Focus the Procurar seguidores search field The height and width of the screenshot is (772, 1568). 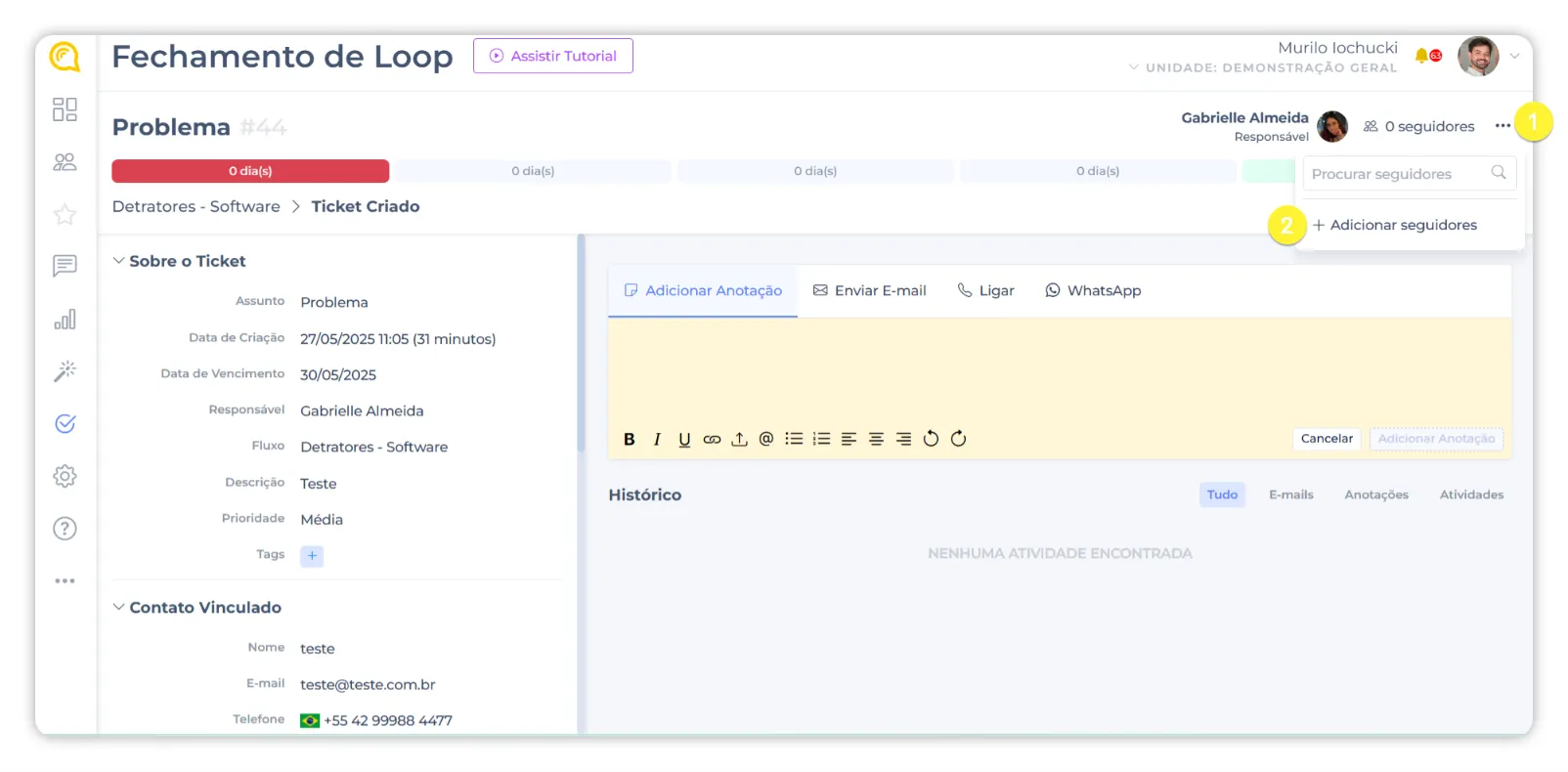coord(1398,174)
